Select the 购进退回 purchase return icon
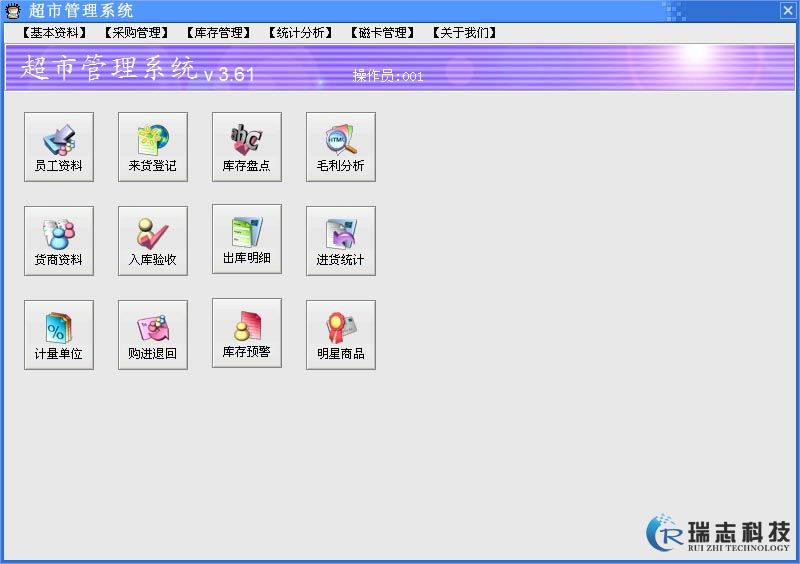The width and height of the screenshot is (800, 564). [x=153, y=335]
